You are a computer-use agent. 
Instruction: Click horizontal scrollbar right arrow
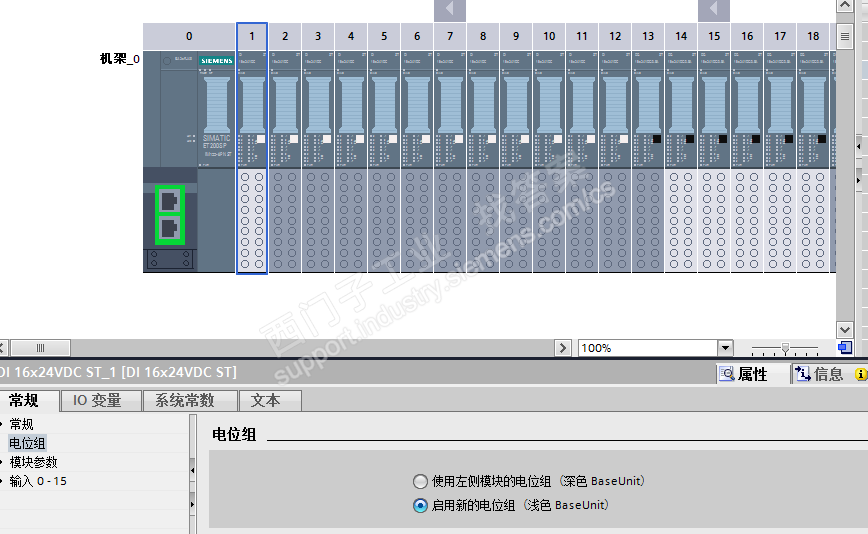[x=563, y=348]
